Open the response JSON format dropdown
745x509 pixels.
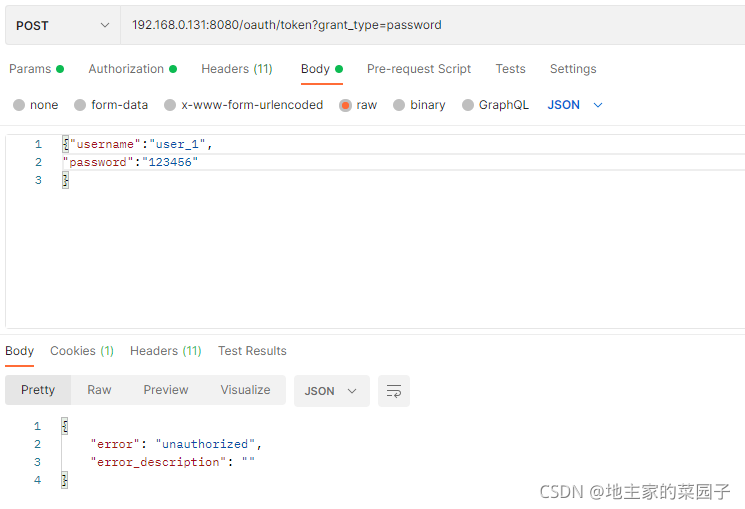332,391
